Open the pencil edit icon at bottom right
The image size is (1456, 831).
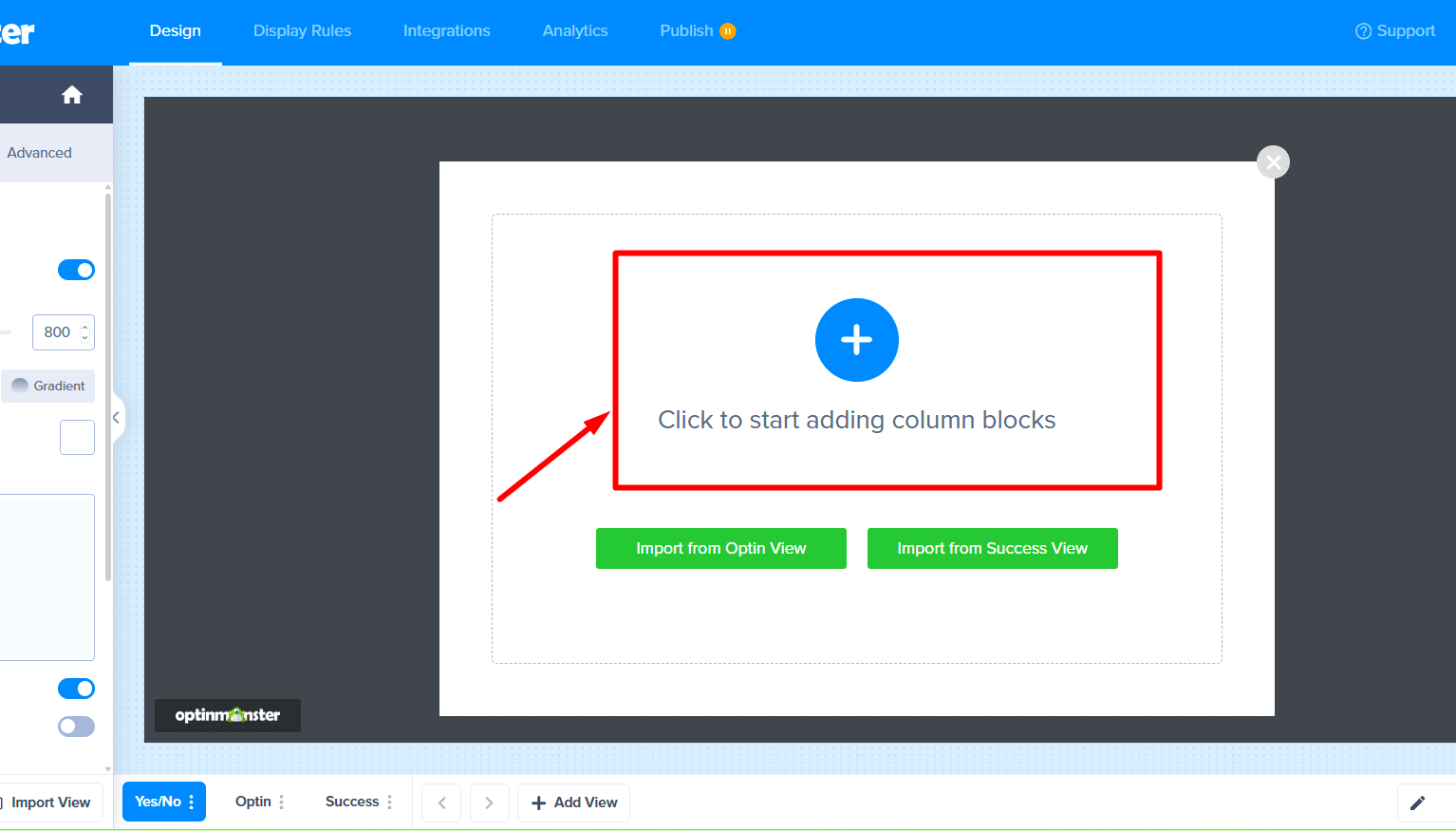(x=1417, y=803)
